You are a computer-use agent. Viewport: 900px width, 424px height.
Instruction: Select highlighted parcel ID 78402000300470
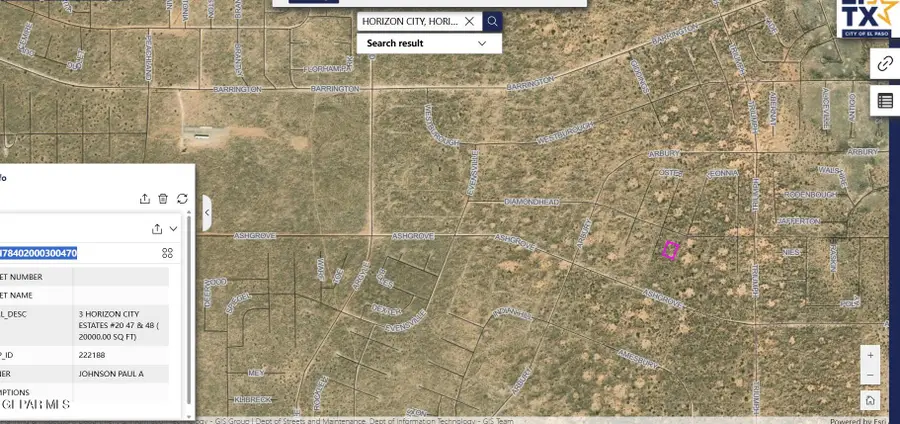(x=38, y=253)
